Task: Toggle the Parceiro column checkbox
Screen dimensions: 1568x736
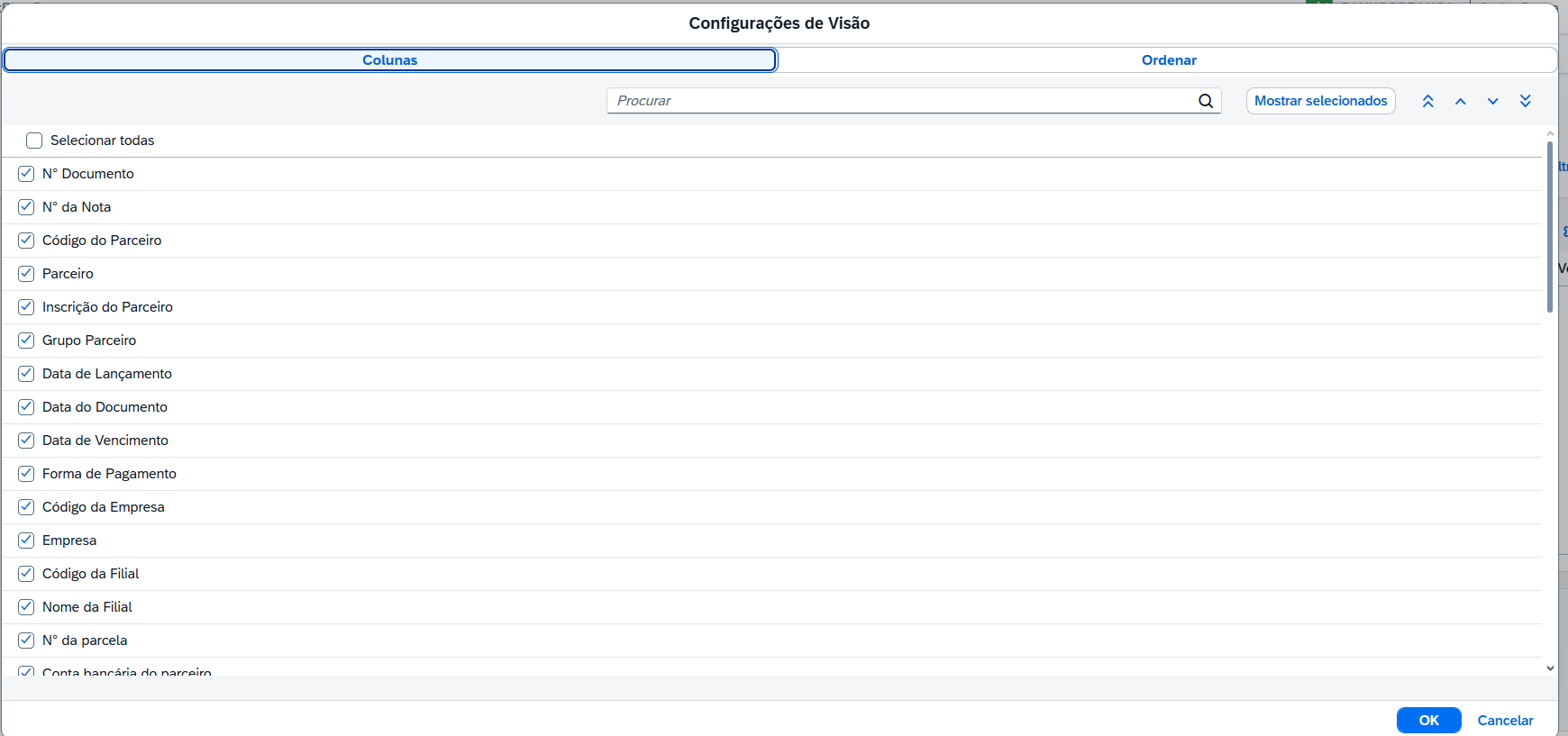Action: pyautogui.click(x=26, y=274)
